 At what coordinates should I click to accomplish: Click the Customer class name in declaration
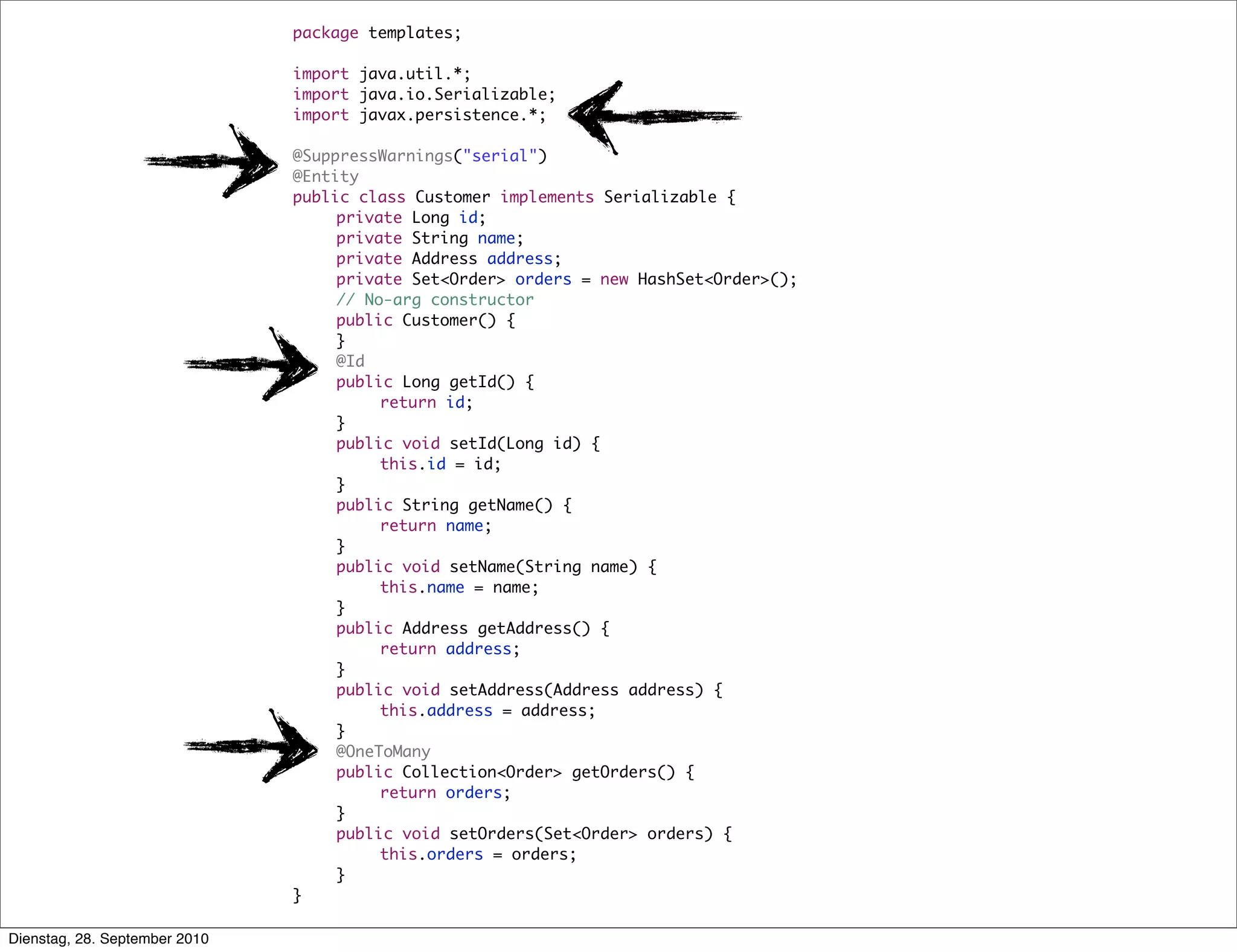pyautogui.click(x=452, y=197)
